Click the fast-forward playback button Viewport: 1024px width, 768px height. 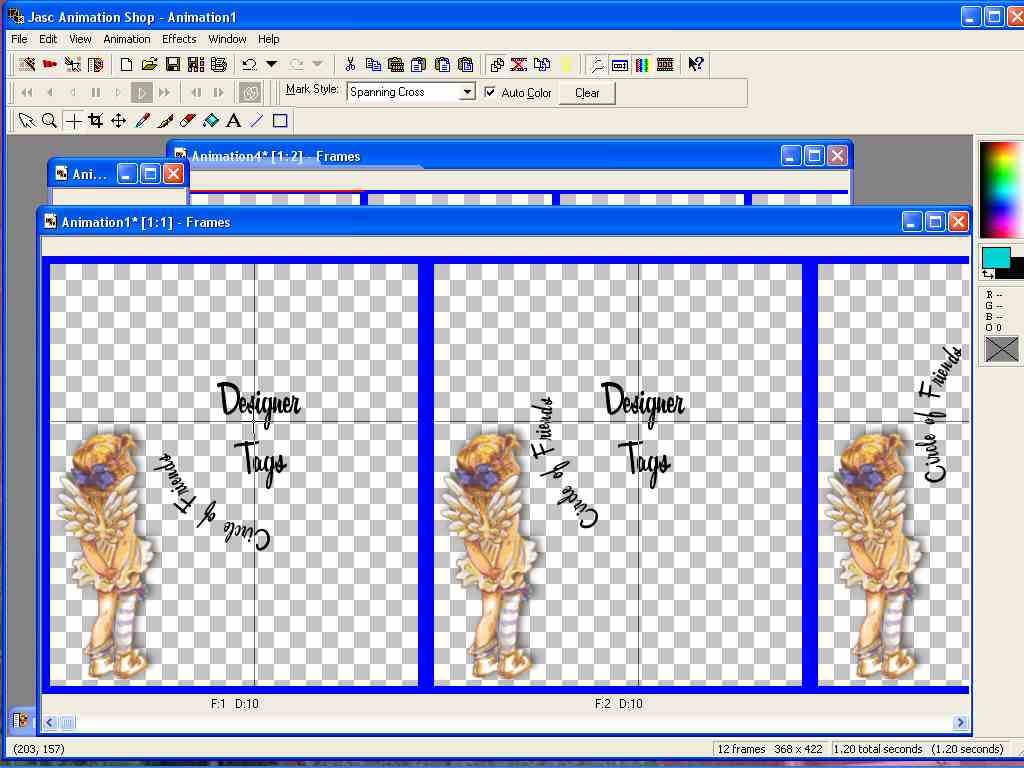pyautogui.click(x=165, y=93)
